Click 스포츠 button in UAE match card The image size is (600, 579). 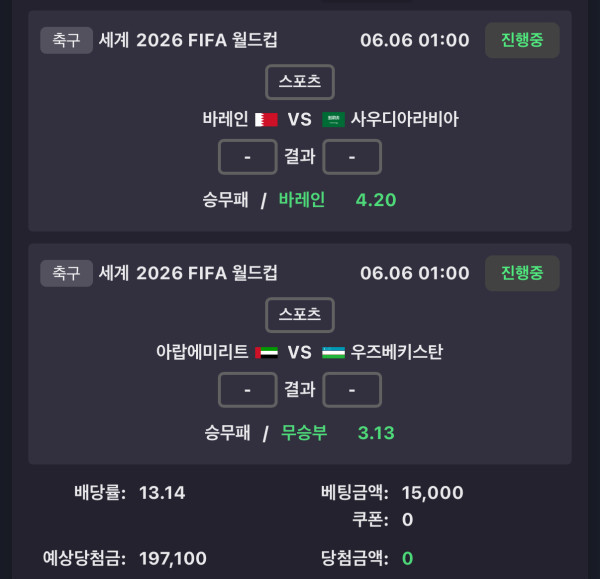[300, 315]
